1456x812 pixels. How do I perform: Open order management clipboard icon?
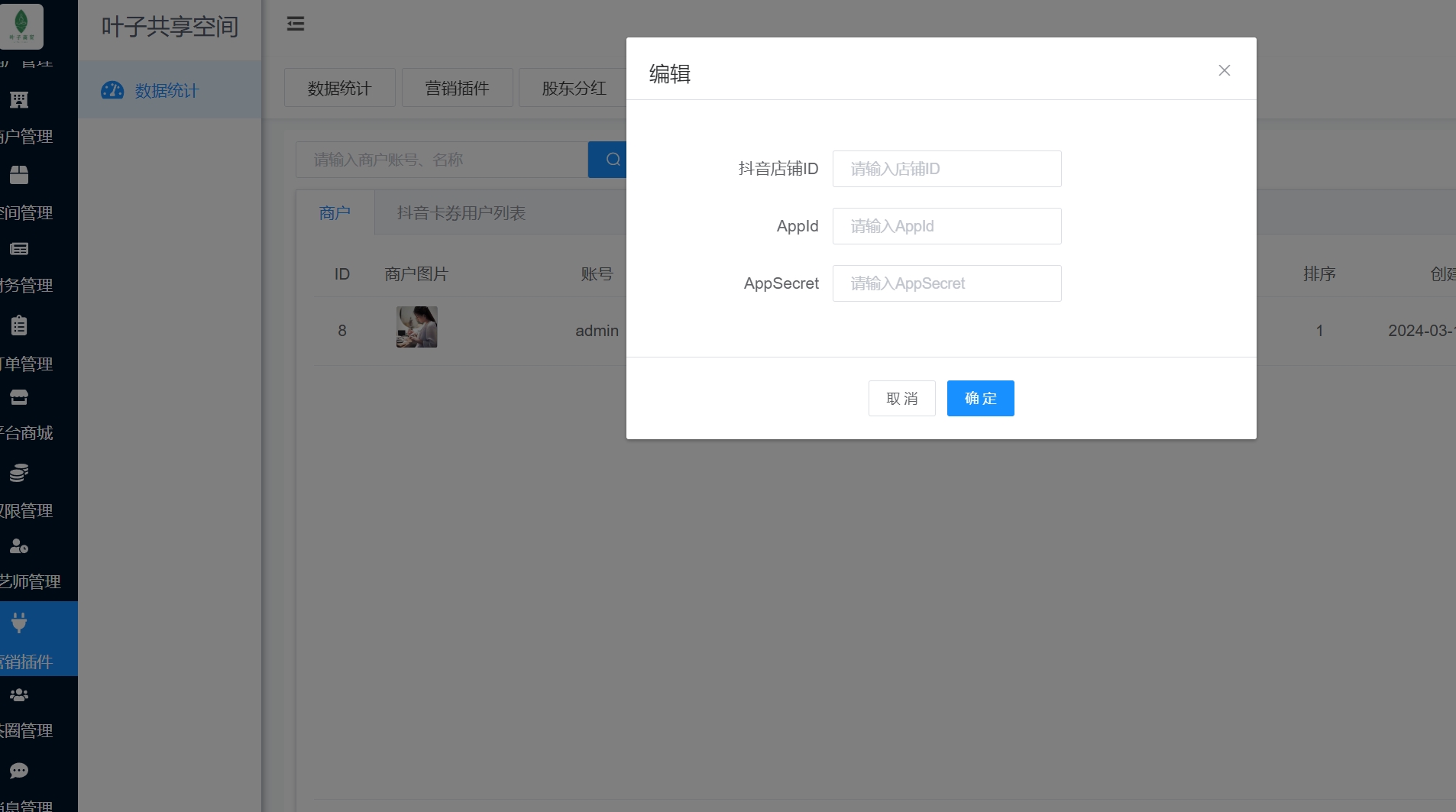(x=19, y=326)
